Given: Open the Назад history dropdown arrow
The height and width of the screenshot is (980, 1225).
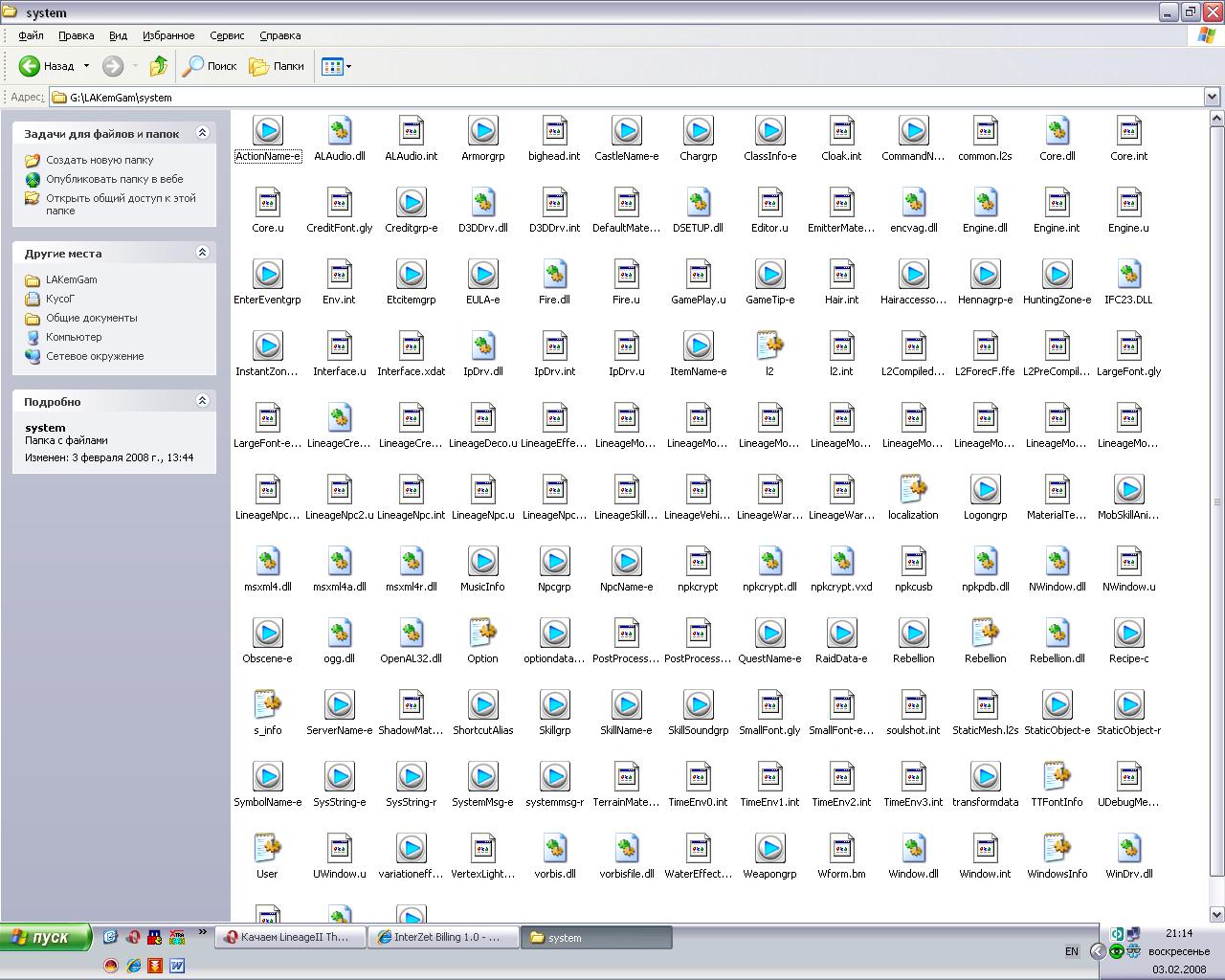Looking at the screenshot, I should point(86,66).
